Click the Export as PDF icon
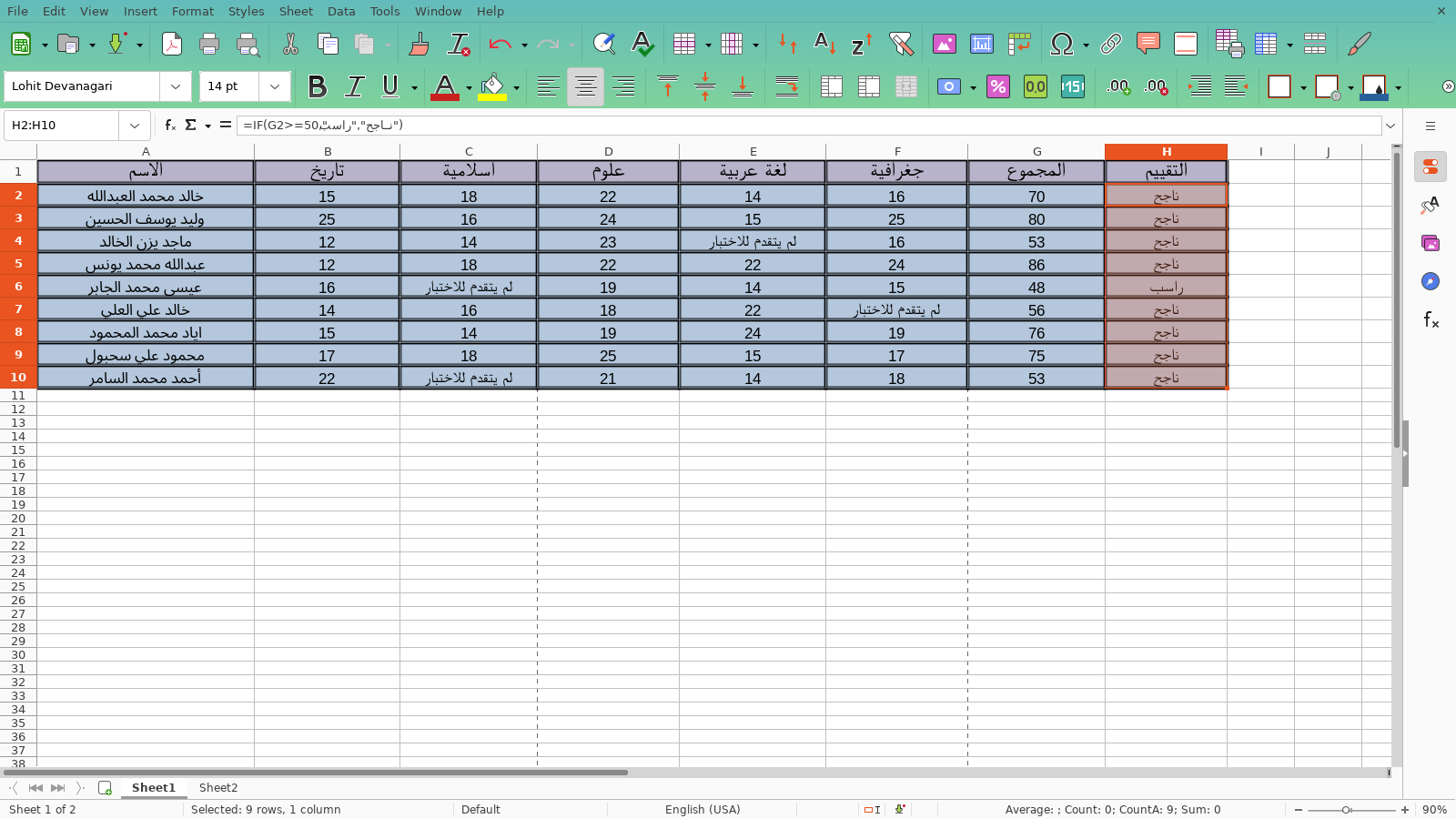This screenshot has width=1456, height=819. point(171,44)
